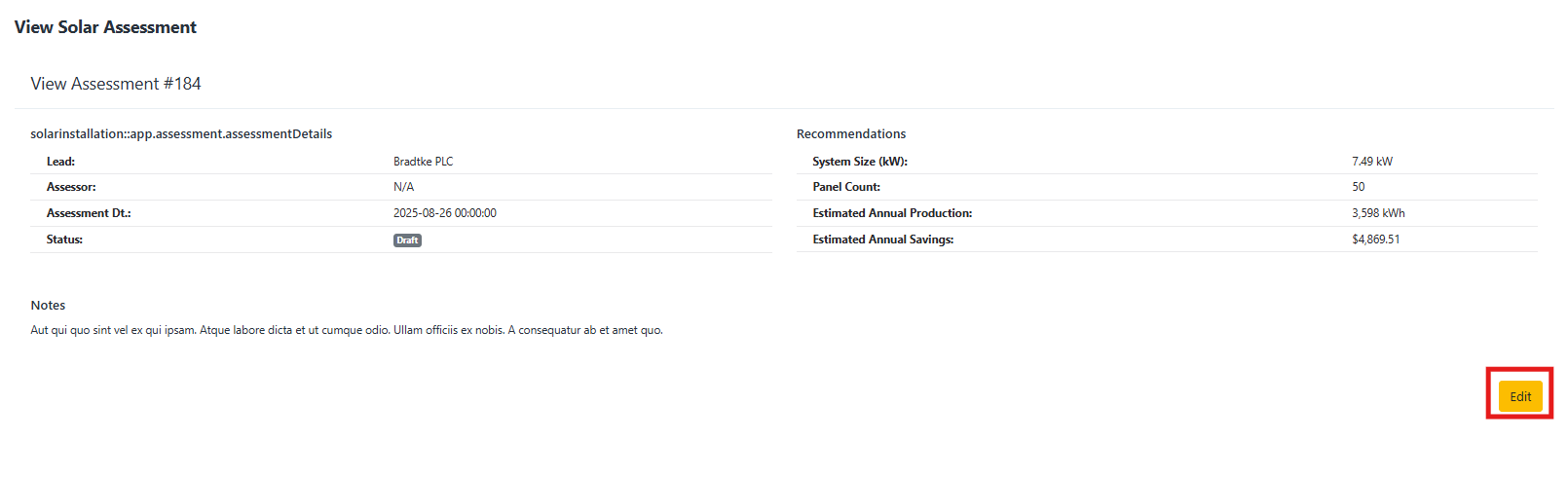Image resolution: width=1568 pixels, height=479 pixels.
Task: Click the Notes section heading
Action: pos(48,306)
